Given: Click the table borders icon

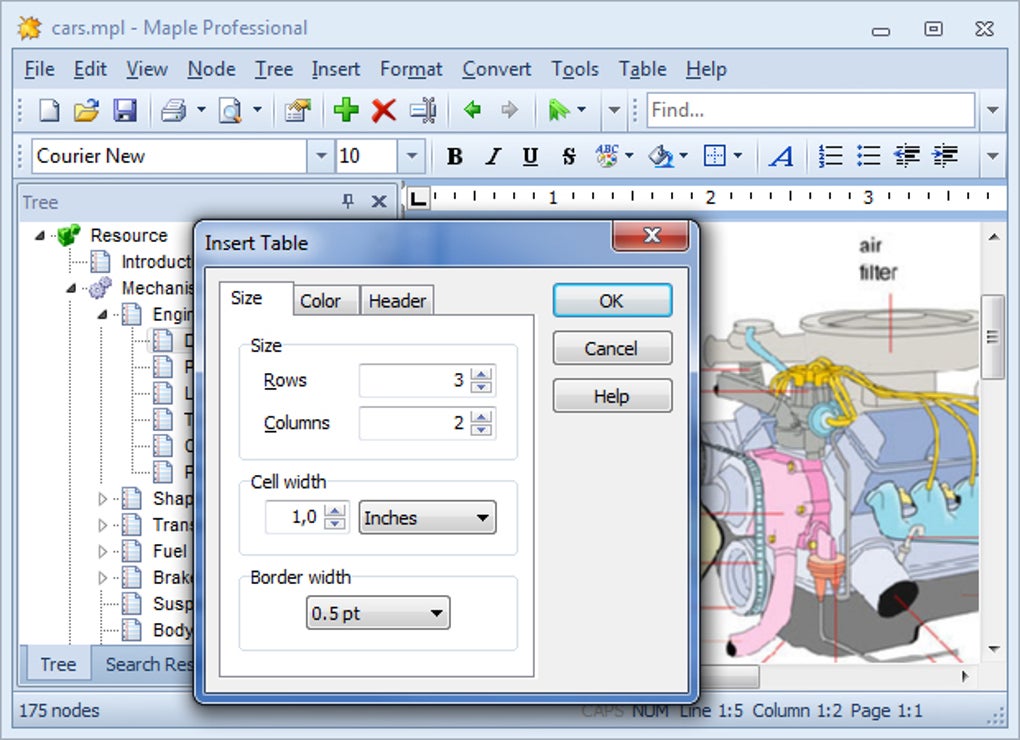Looking at the screenshot, I should pos(714,156).
